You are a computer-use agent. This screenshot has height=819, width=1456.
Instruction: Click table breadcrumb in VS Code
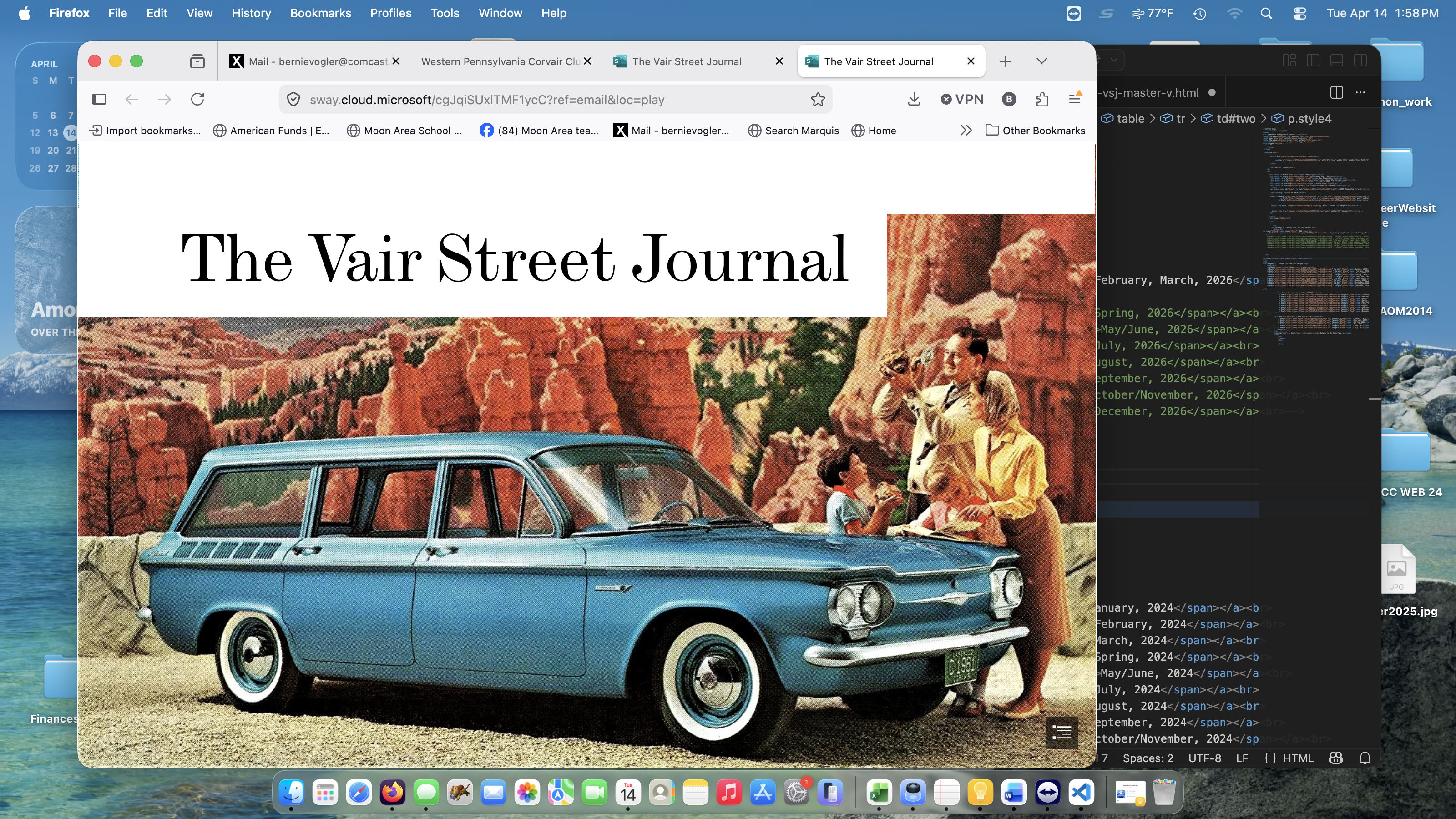(x=1130, y=119)
